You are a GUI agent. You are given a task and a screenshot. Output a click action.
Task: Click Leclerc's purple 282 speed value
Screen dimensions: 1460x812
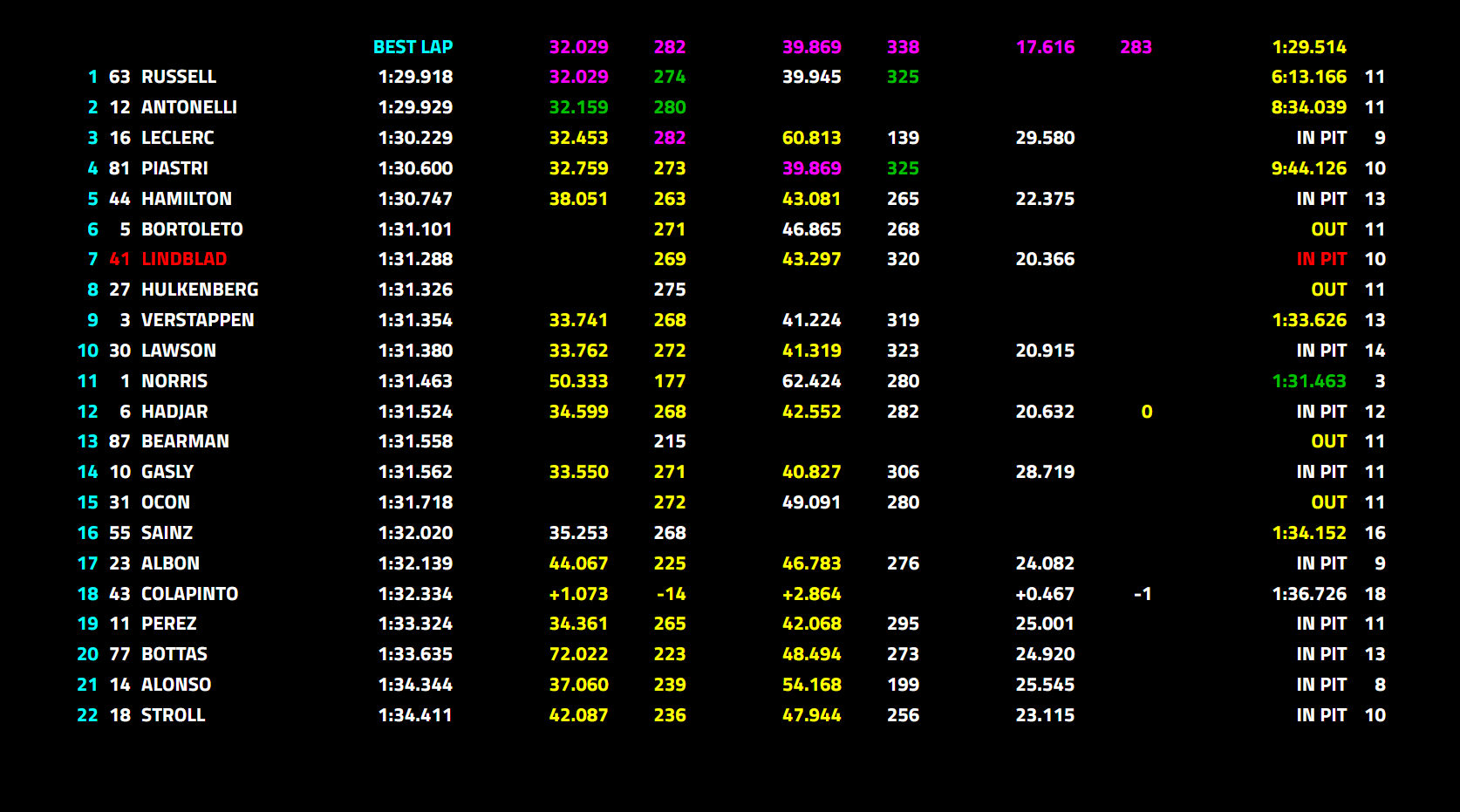click(669, 138)
